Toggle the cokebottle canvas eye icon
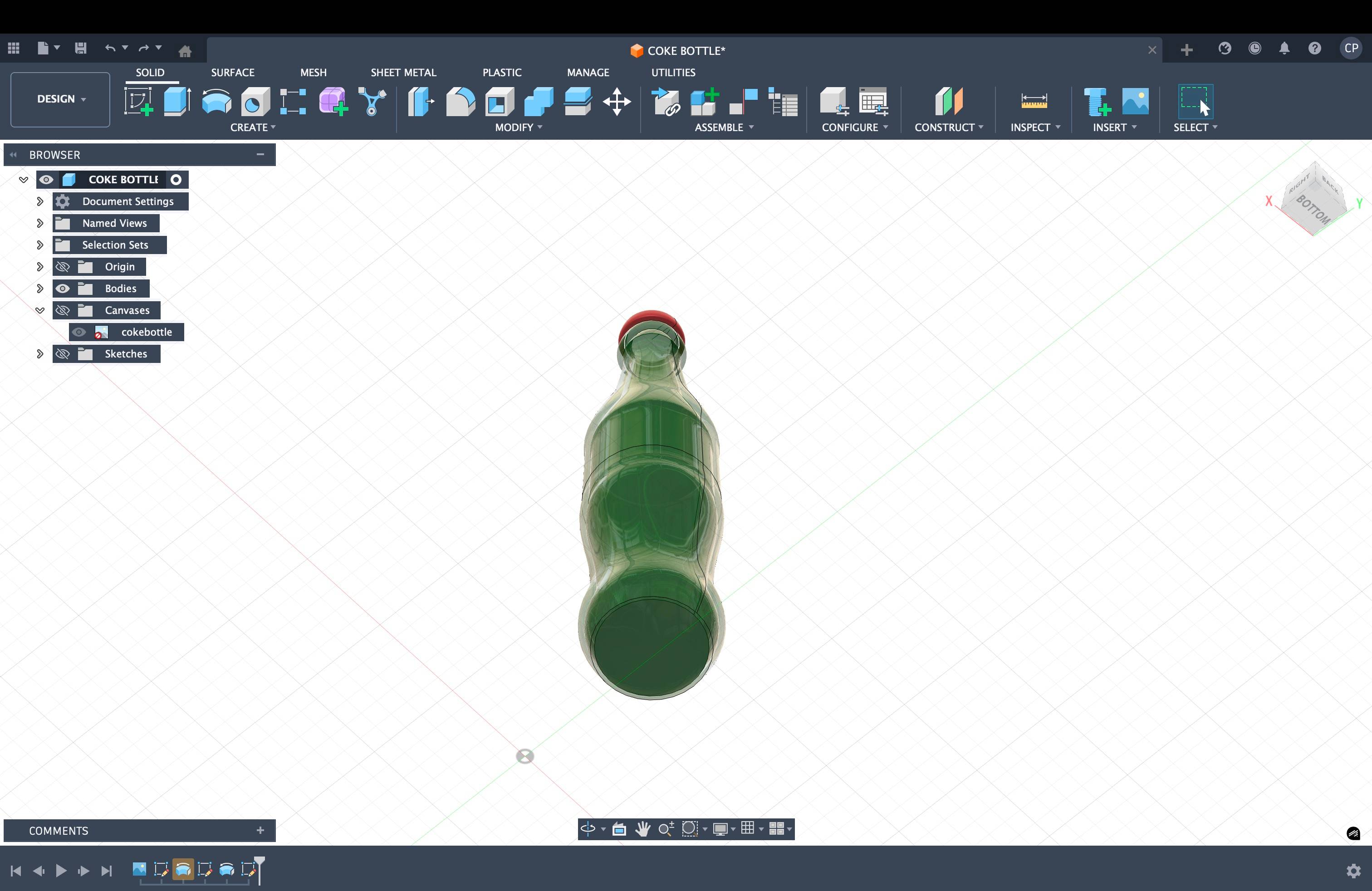The image size is (1372, 891). point(79,333)
